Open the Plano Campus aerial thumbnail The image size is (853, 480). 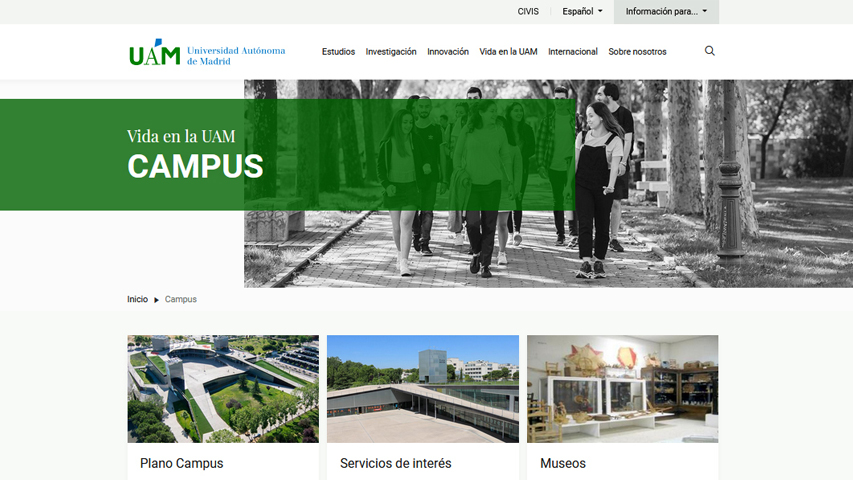click(223, 389)
